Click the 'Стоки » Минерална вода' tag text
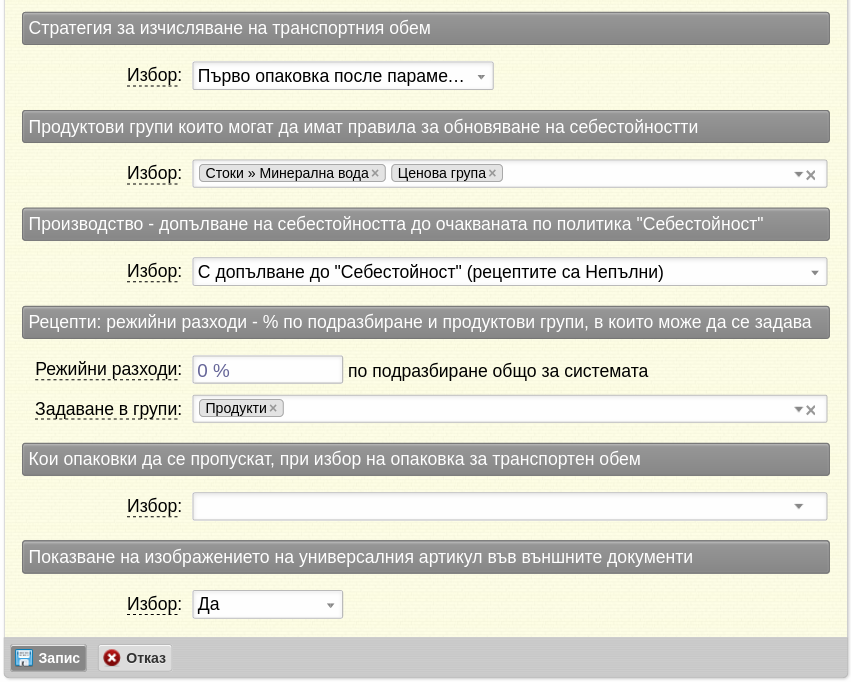The width and height of the screenshot is (851, 682). tap(287, 174)
